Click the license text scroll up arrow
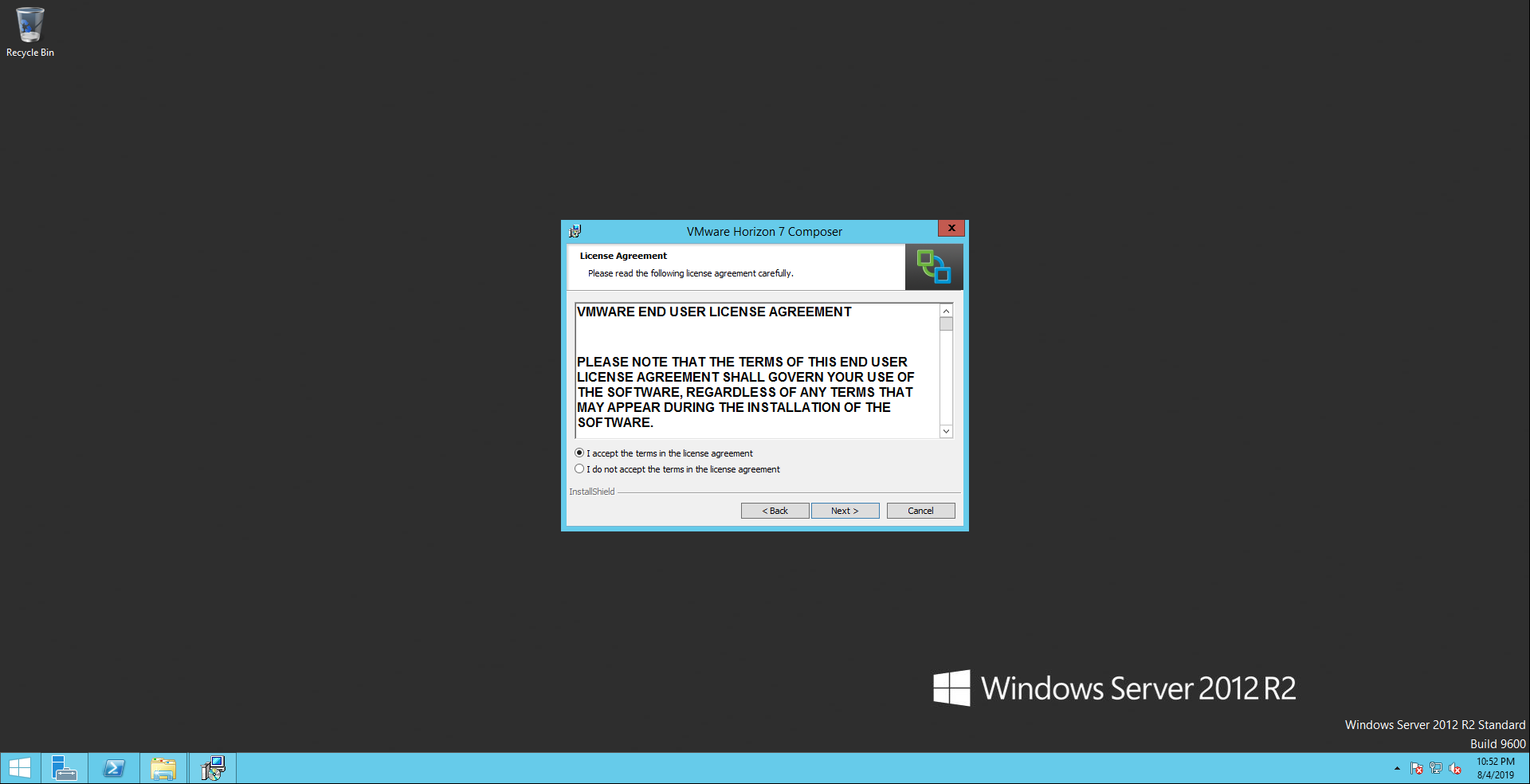The width and height of the screenshot is (1530, 784). coord(946,312)
